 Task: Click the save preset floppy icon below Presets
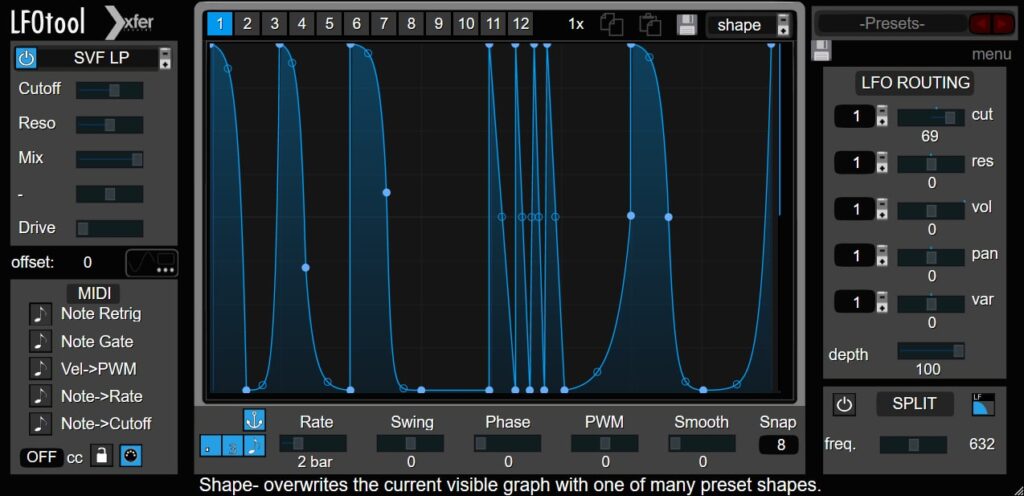[821, 50]
